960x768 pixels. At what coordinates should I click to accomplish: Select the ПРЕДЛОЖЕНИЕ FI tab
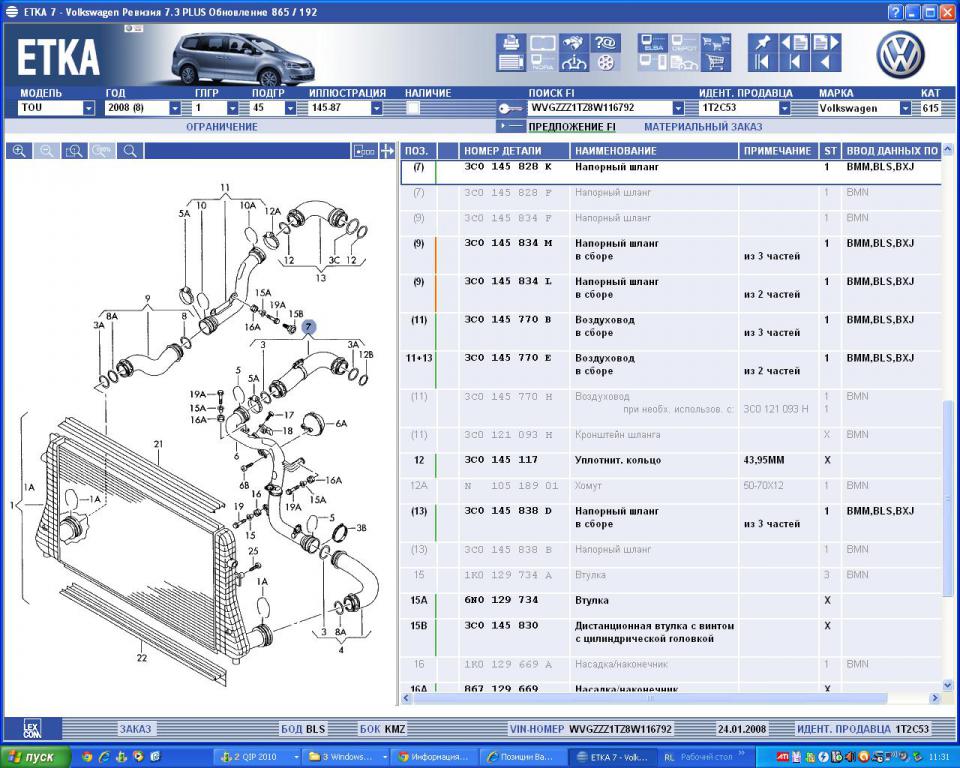click(x=572, y=127)
